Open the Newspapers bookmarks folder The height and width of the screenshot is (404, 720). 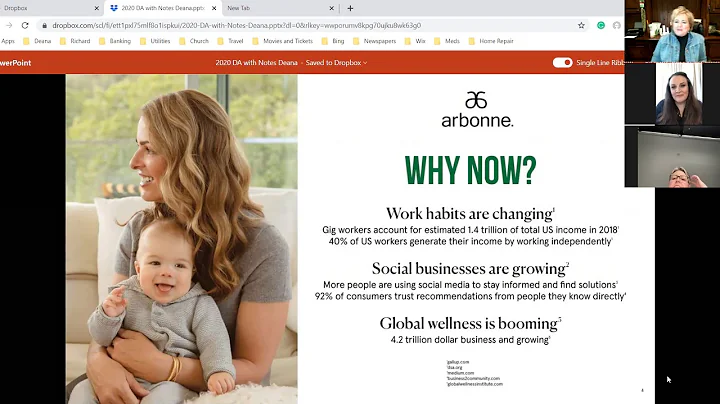[374, 41]
